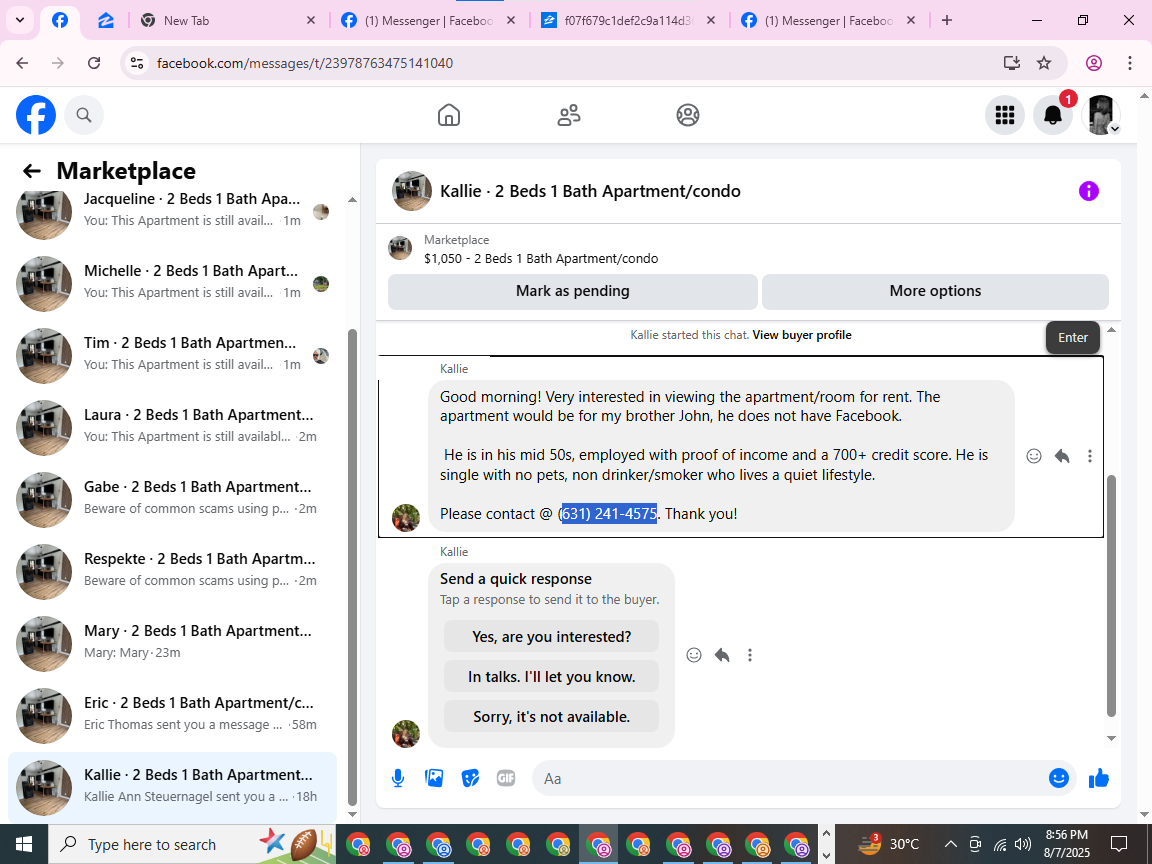
Task: Open more options on Kallie's inquiry message
Action: coord(1090,456)
